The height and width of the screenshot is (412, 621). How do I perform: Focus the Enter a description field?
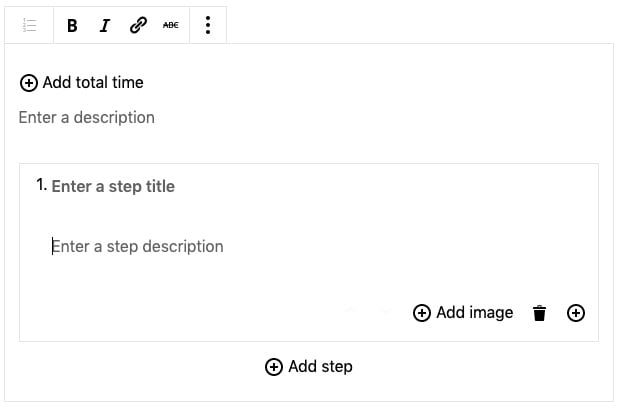[x=87, y=117]
